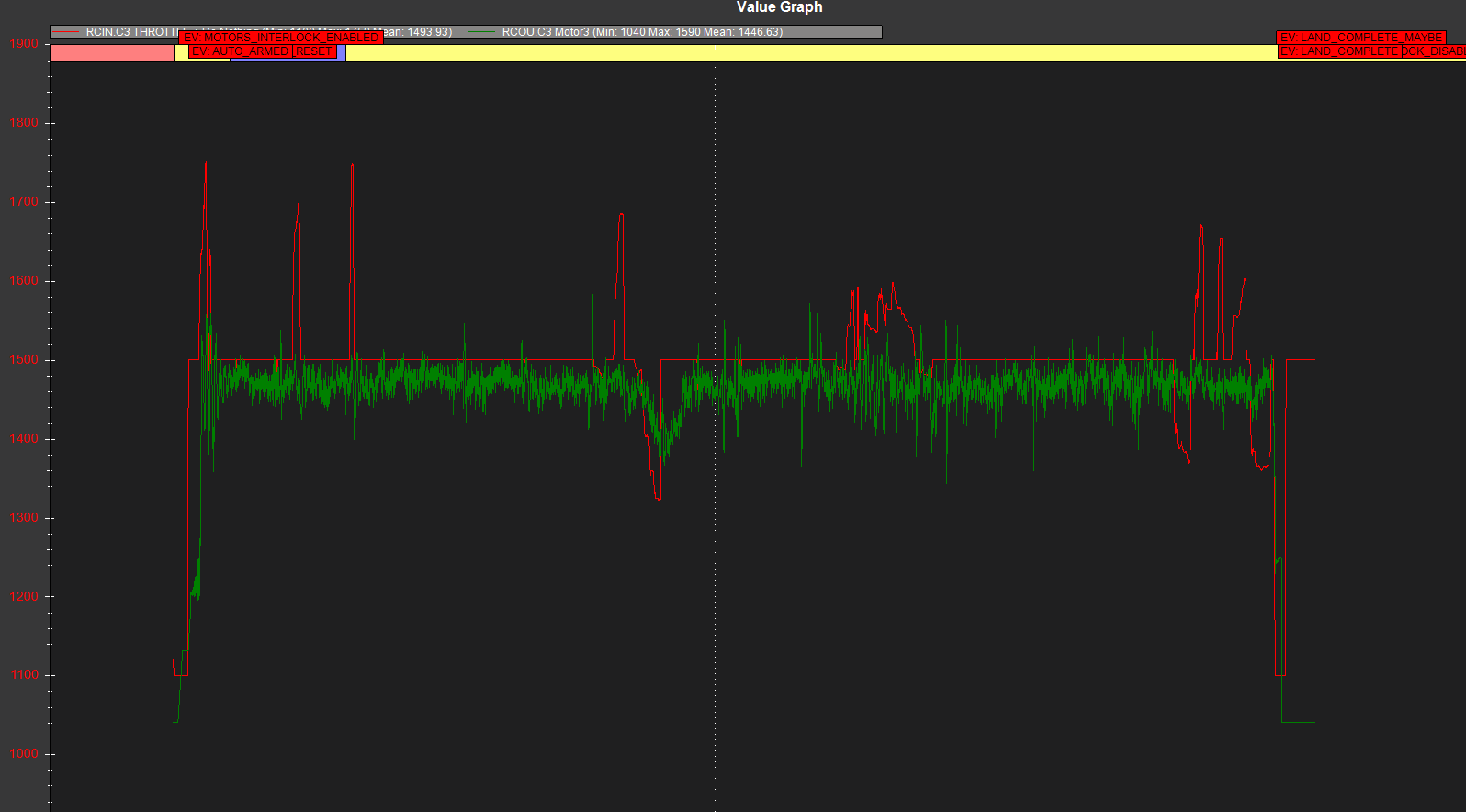The width and height of the screenshot is (1466, 812).
Task: Click the Value Graph title
Action: [x=780, y=7]
